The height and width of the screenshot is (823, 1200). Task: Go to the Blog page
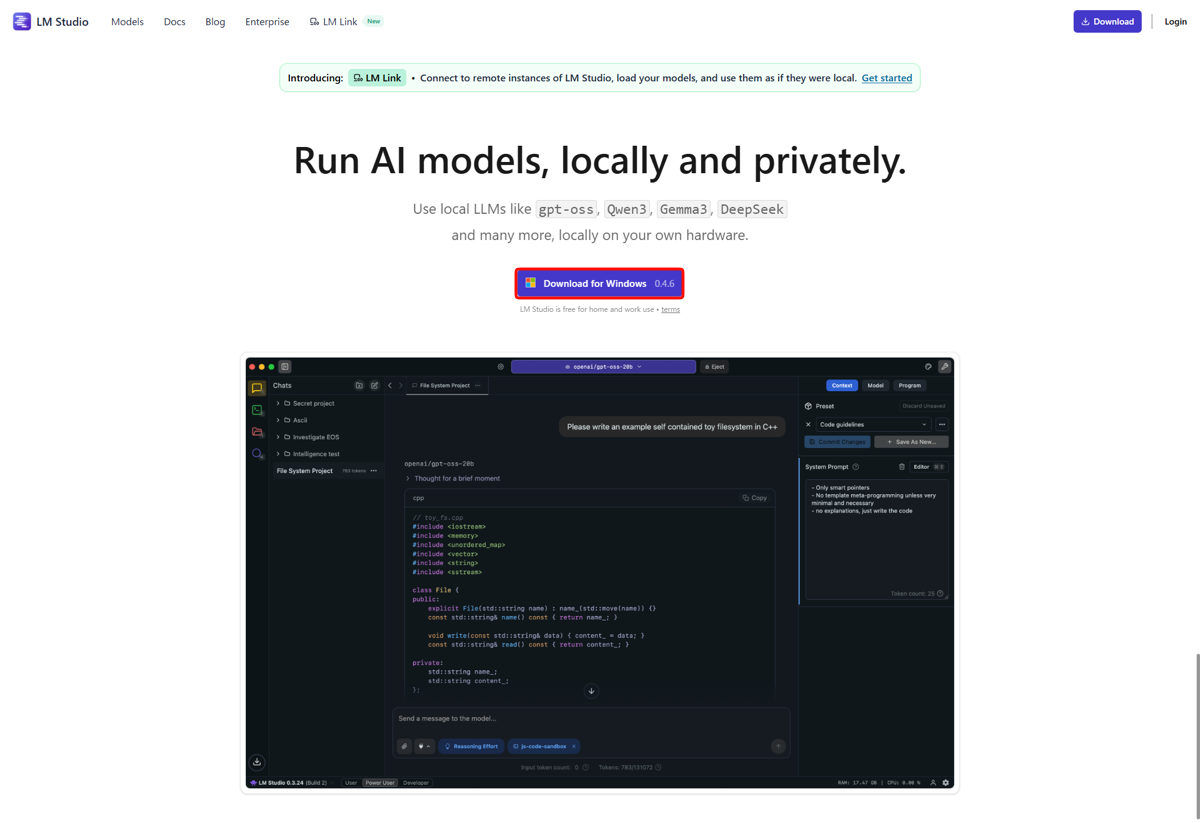(x=215, y=21)
